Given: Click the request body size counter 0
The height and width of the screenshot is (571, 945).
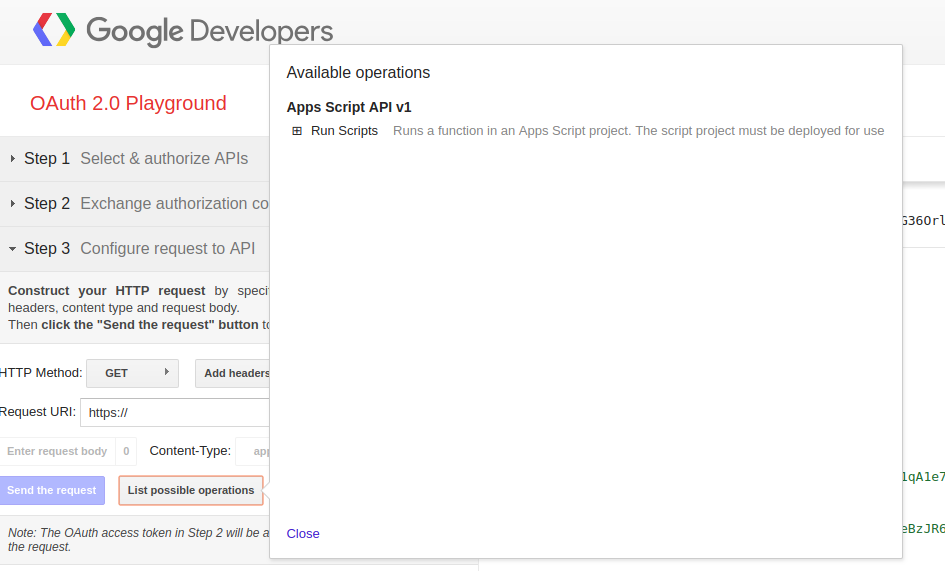Looking at the screenshot, I should 126,451.
